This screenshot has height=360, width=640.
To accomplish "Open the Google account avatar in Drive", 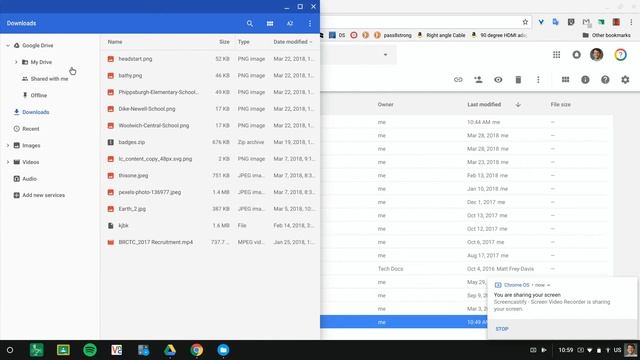I will tap(596, 55).
